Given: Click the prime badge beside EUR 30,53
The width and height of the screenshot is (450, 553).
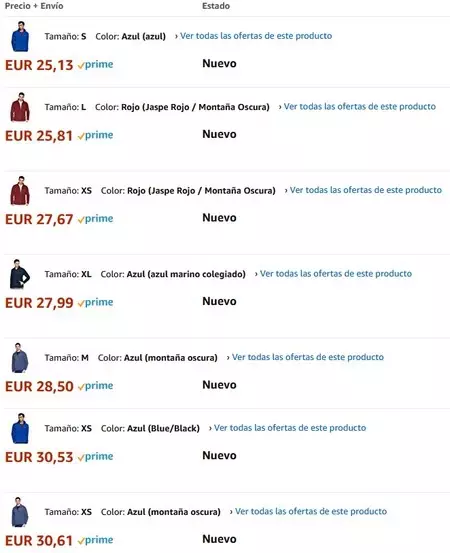Looking at the screenshot, I should [96, 456].
